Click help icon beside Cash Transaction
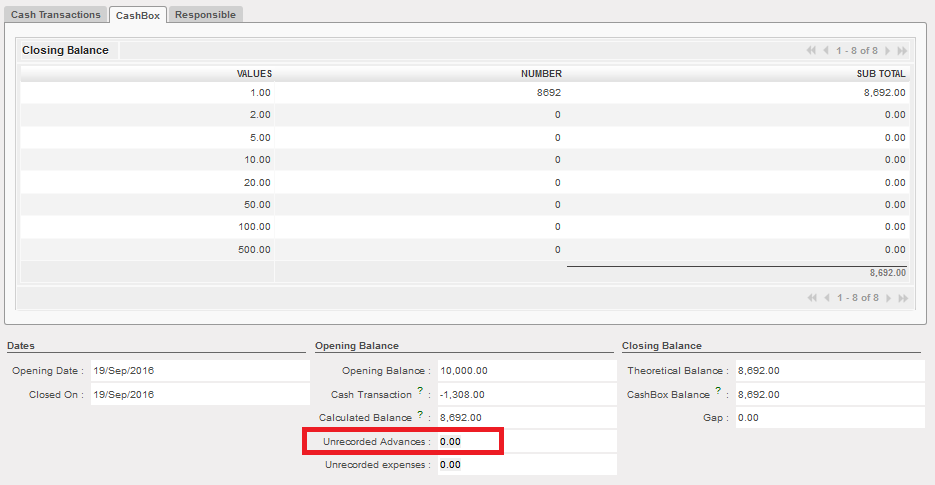 pos(420,392)
